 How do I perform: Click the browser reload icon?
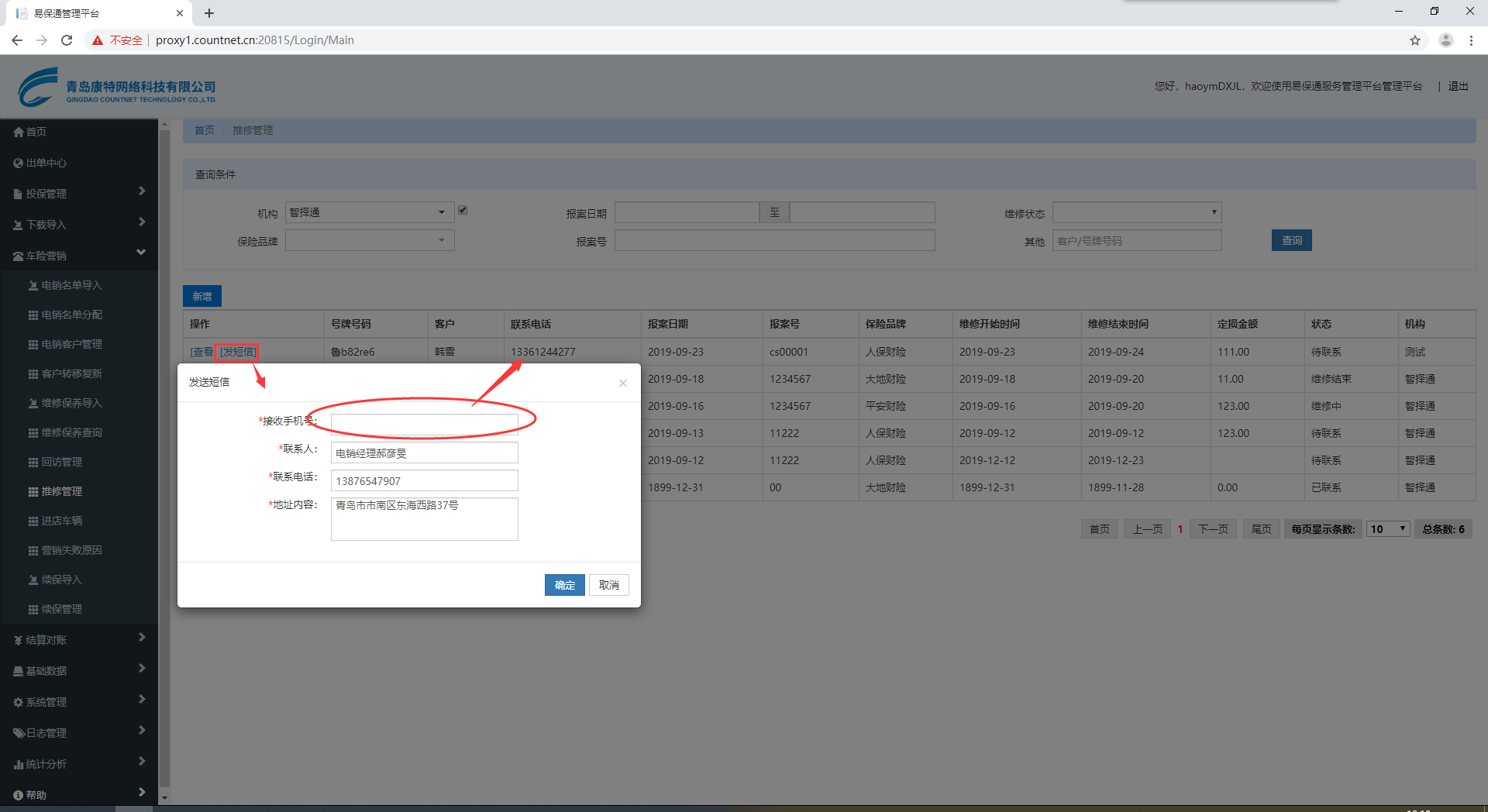(x=67, y=40)
